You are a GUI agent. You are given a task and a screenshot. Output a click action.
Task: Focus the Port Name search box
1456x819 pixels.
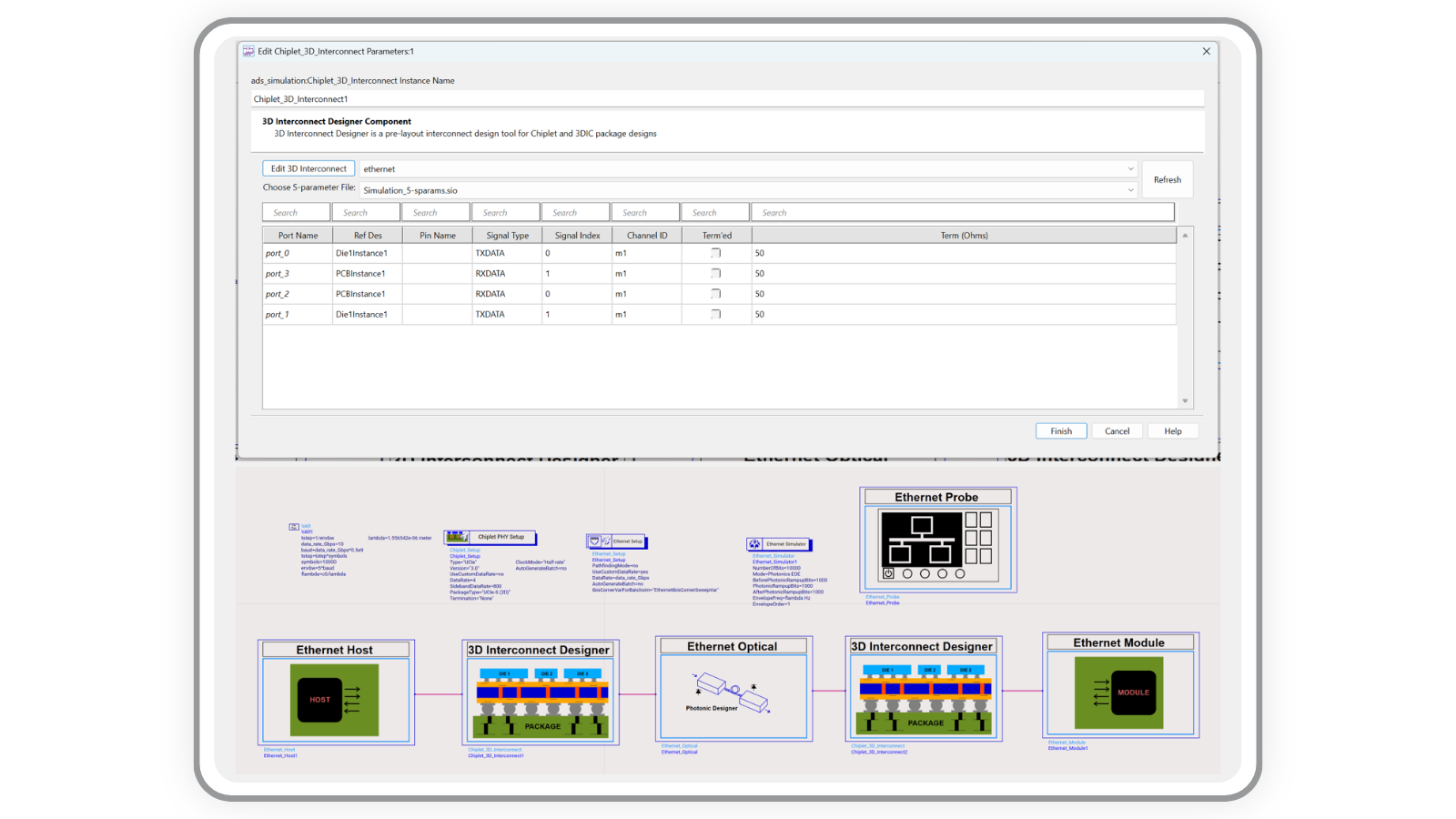coord(297,213)
